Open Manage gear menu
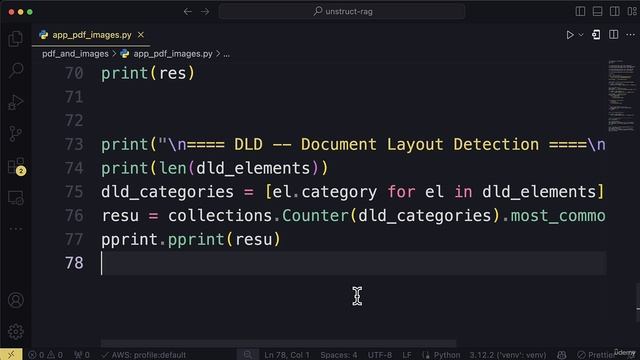Screen dimensions: 640x360 click(x=16, y=331)
